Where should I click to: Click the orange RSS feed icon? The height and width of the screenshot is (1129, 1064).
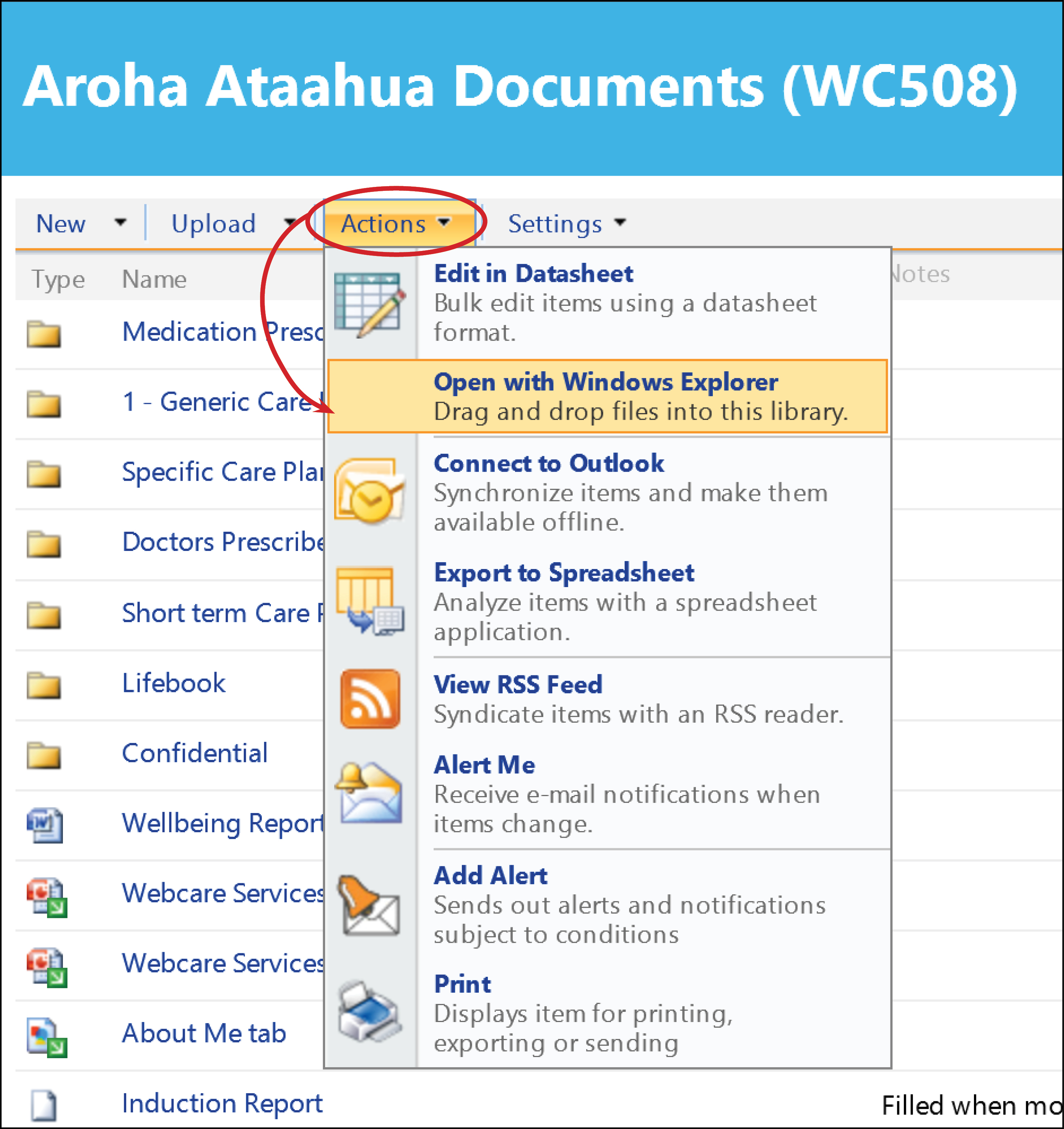click(370, 698)
